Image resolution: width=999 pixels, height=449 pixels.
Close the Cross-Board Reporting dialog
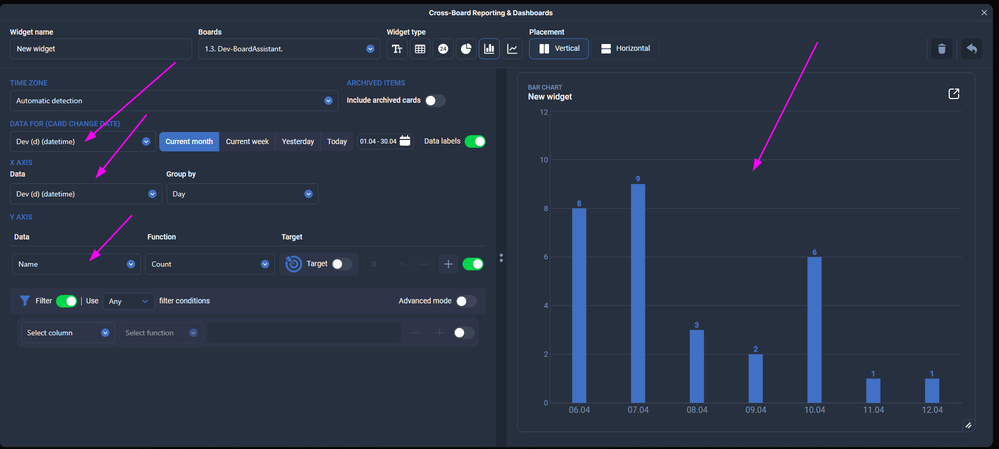(984, 13)
